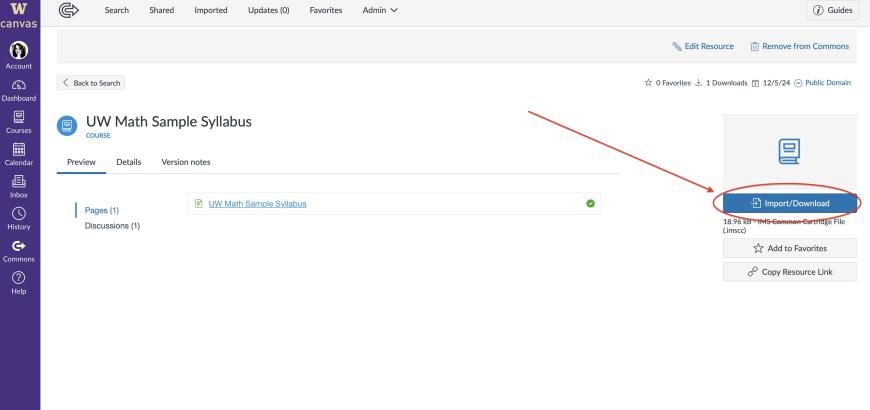This screenshot has height=410, width=870.
Task: Click the page icon beside syllabus link
Action: point(199,204)
